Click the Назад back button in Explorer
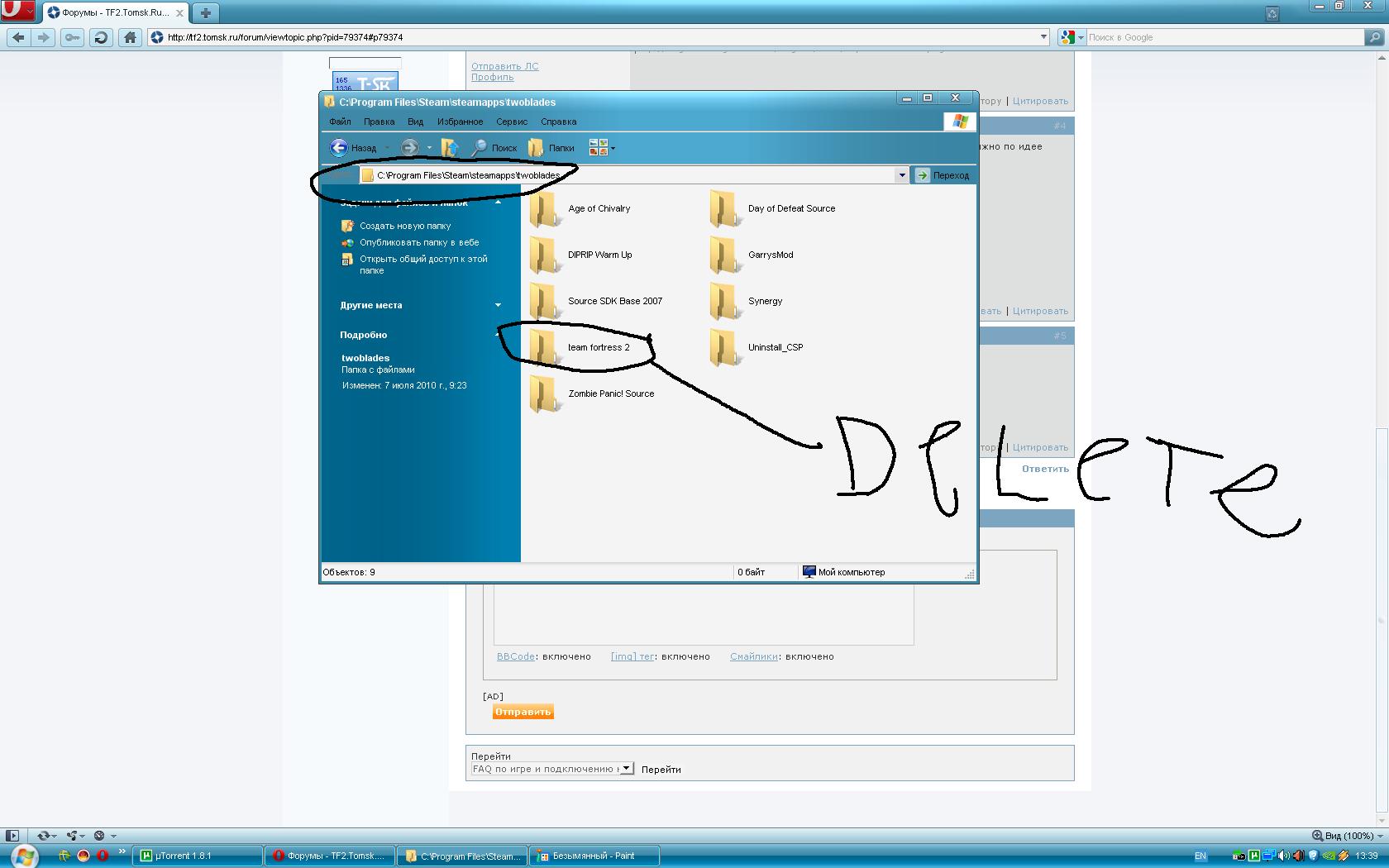 (354, 148)
